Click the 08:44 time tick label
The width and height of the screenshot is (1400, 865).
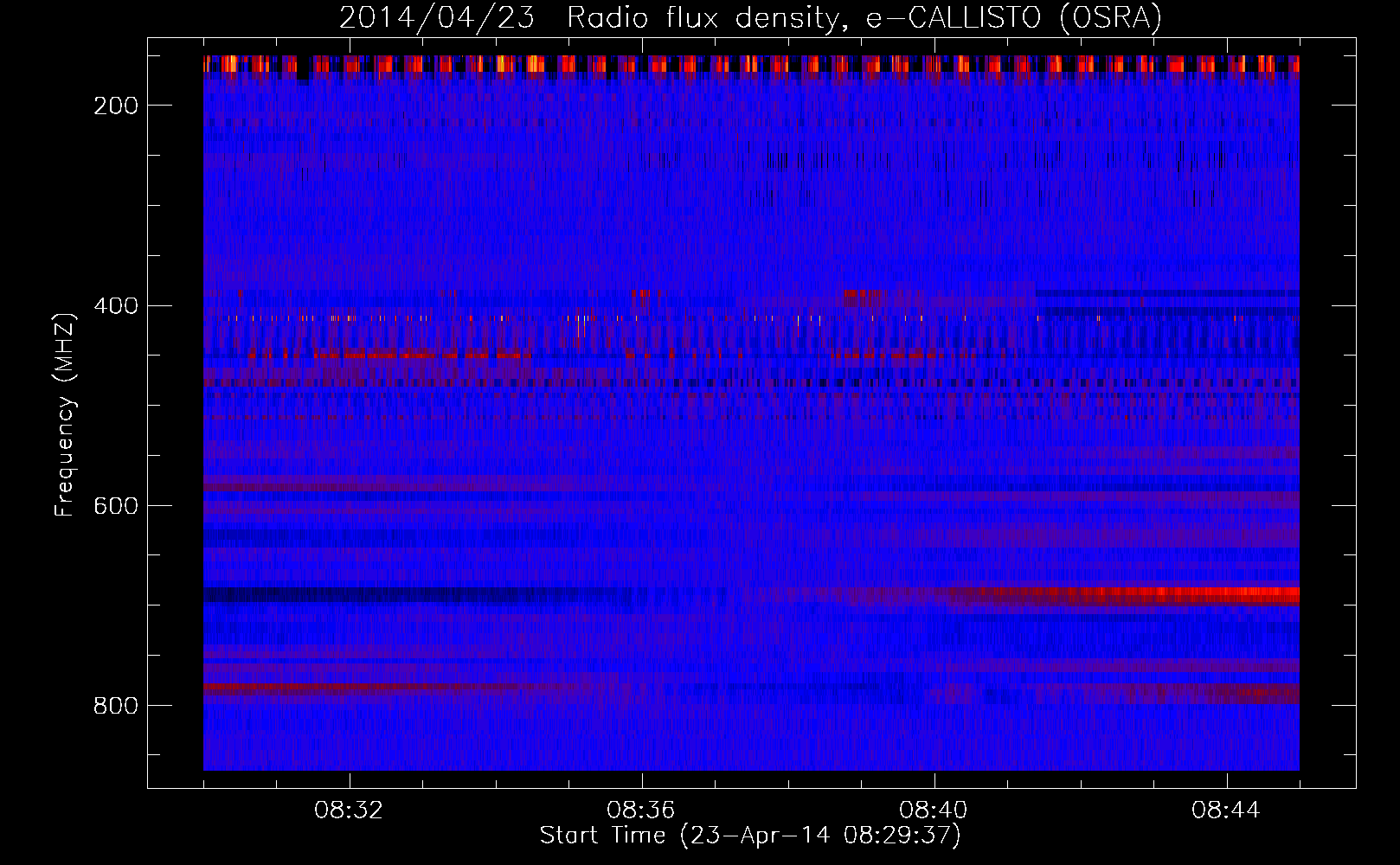[x=1226, y=811]
